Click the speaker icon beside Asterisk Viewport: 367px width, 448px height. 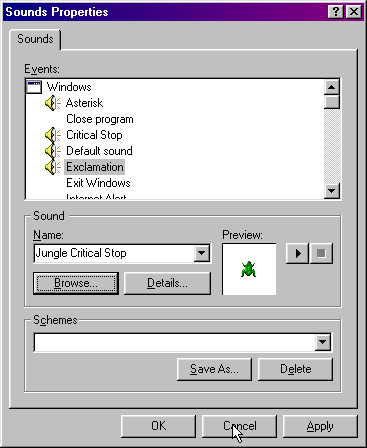coord(53,103)
